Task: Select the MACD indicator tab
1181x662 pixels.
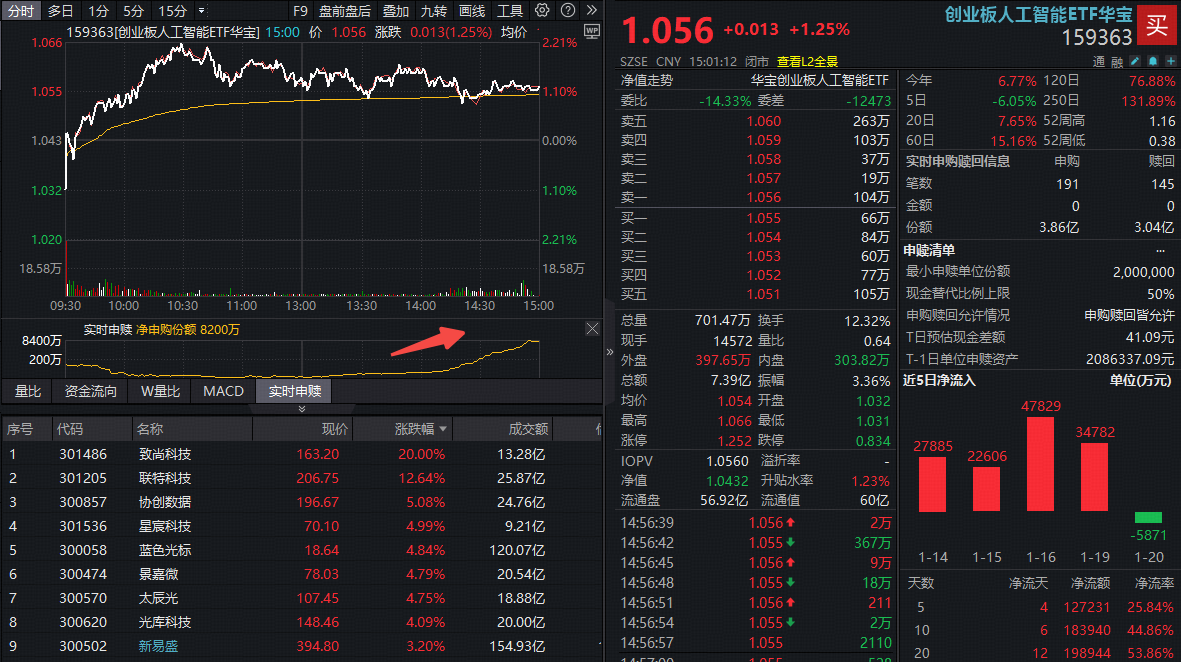Action: [223, 391]
